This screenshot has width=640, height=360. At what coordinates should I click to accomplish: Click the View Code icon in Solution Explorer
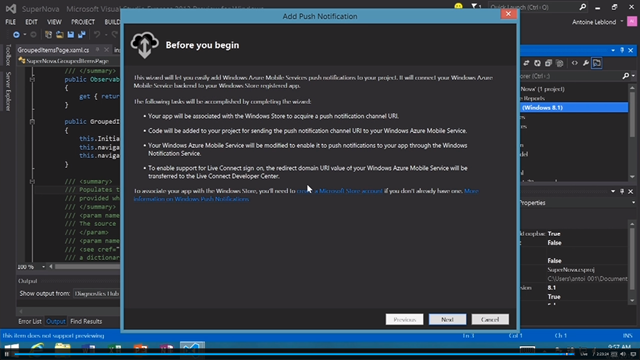point(575,63)
